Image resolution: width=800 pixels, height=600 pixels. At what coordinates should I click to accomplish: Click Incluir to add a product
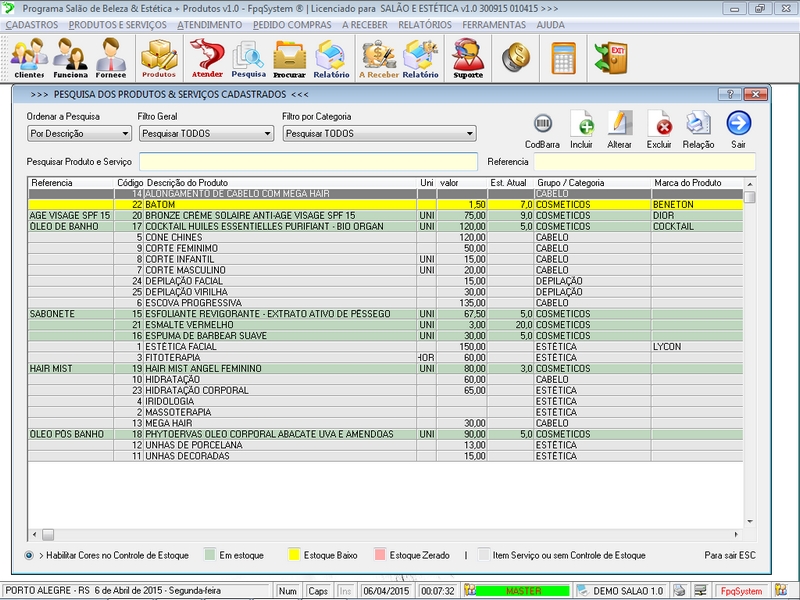click(581, 128)
